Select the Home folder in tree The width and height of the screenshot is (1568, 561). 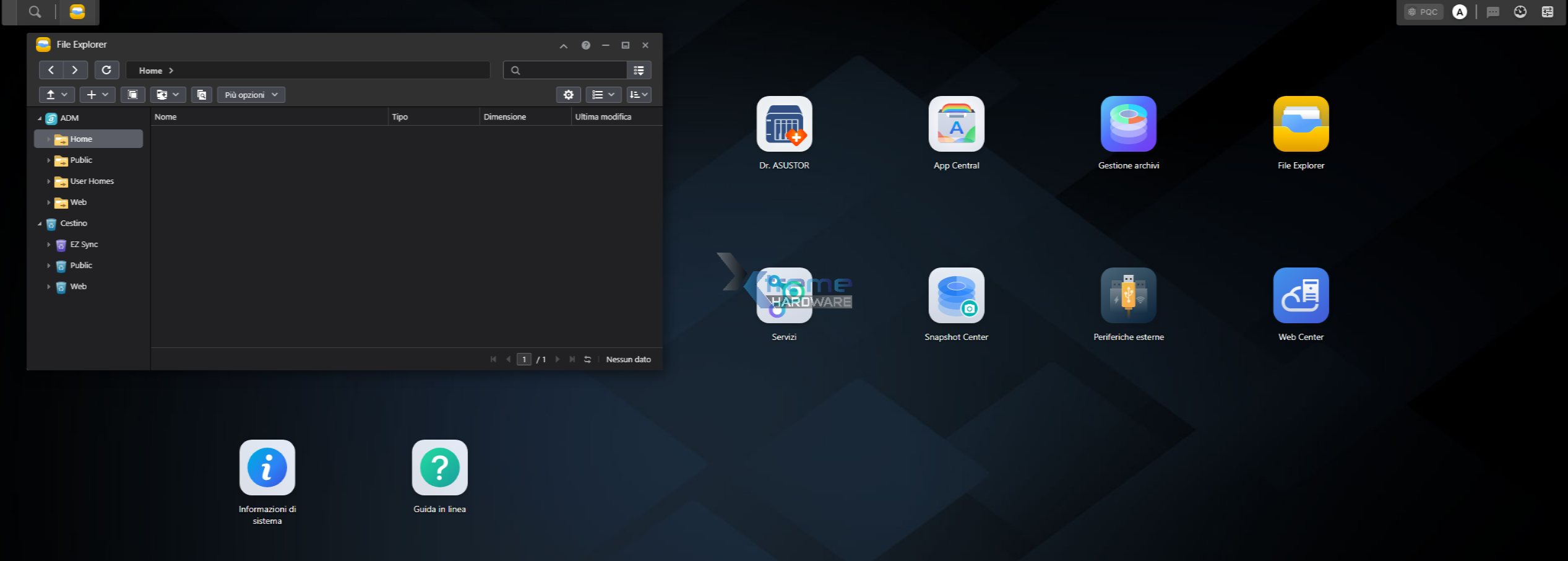tap(88, 139)
